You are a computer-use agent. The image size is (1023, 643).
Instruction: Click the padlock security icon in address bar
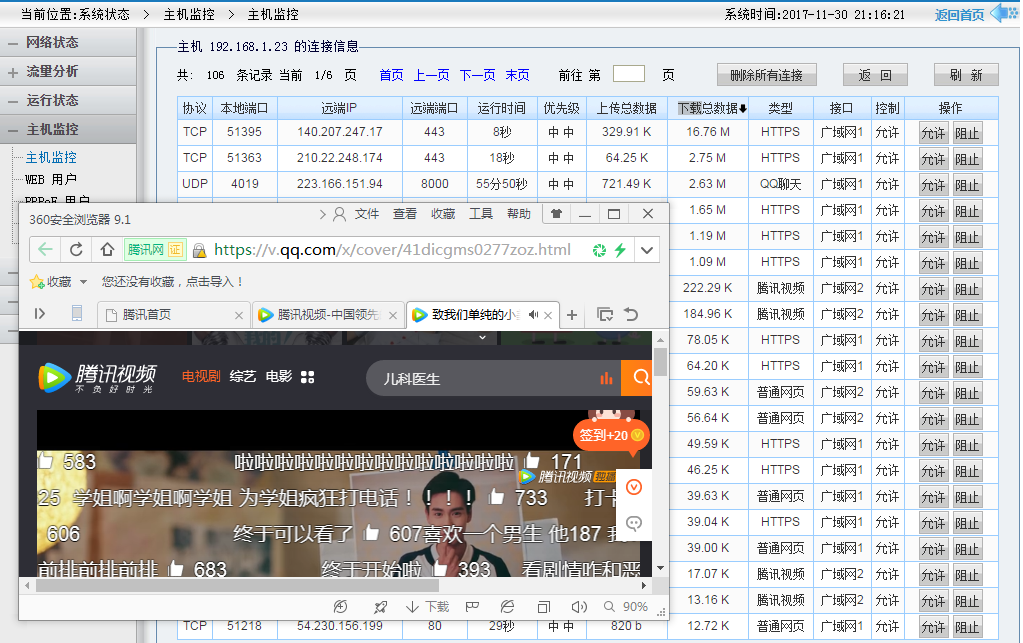pos(200,250)
